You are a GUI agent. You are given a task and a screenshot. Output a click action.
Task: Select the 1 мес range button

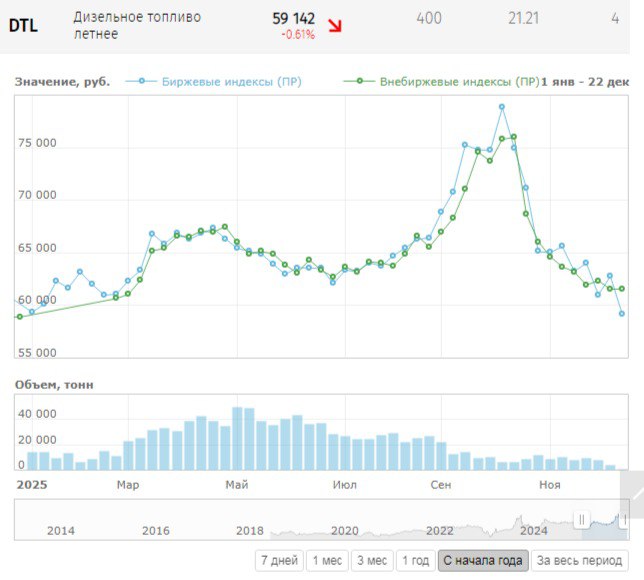(x=328, y=561)
